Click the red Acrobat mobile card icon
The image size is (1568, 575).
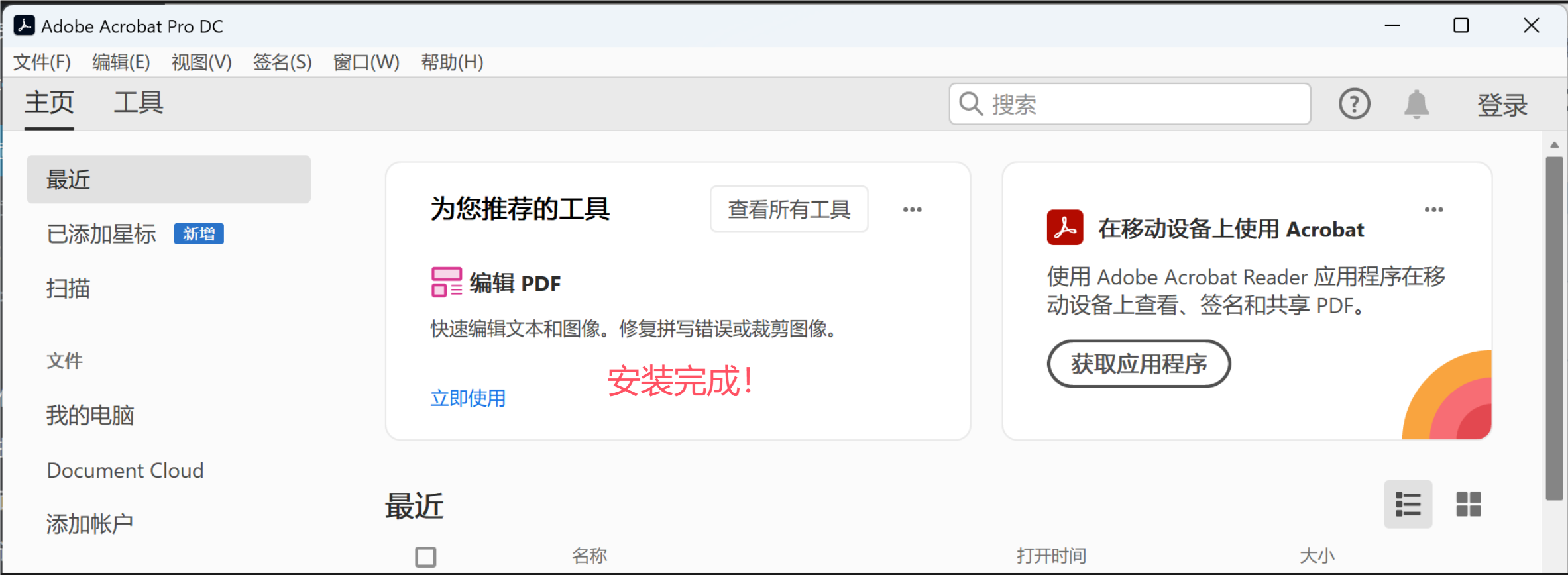point(1065,227)
